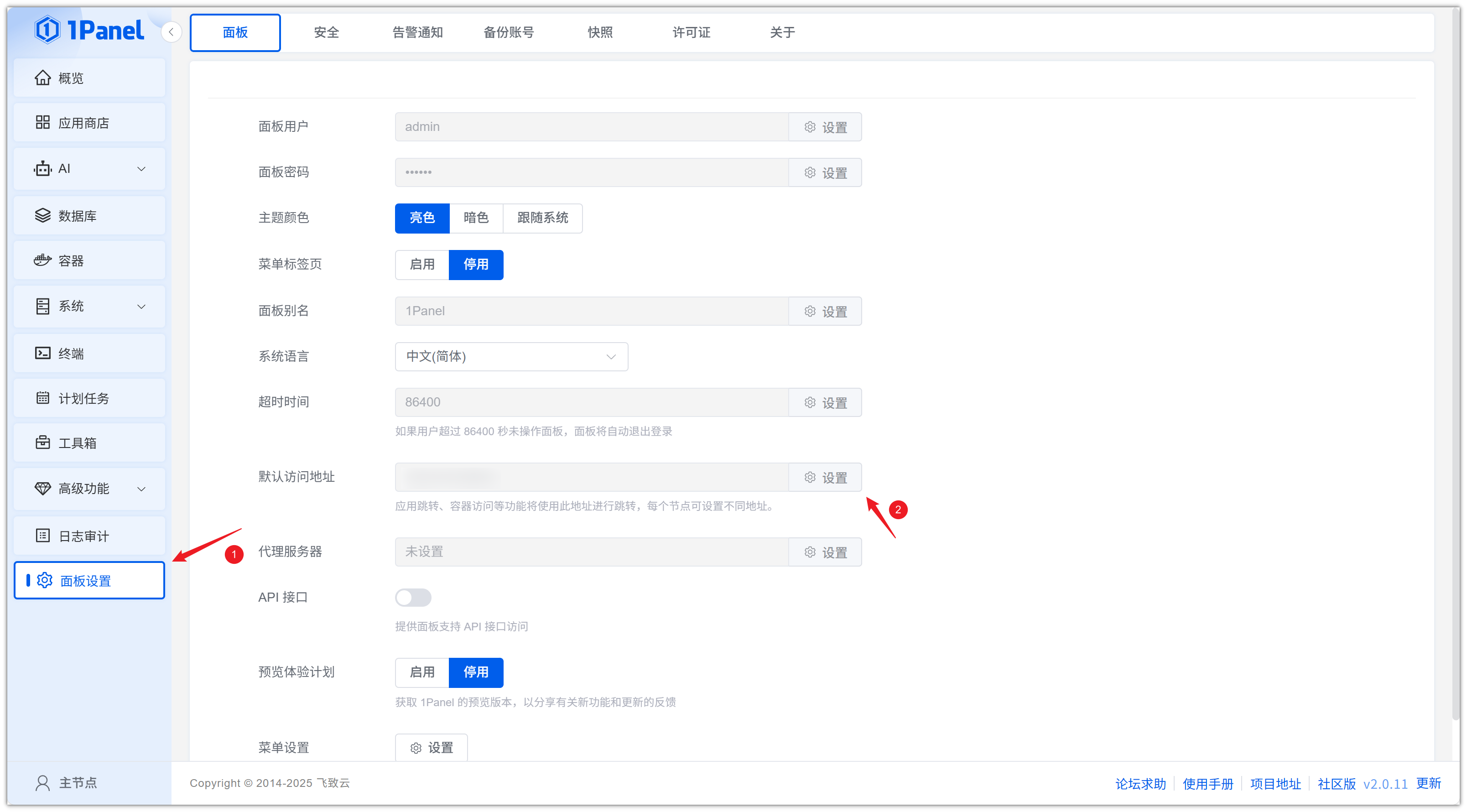Viewport: 1467px width, 812px height.
Task: Open 容器 via the docker whale icon
Action: pyautogui.click(x=43, y=260)
